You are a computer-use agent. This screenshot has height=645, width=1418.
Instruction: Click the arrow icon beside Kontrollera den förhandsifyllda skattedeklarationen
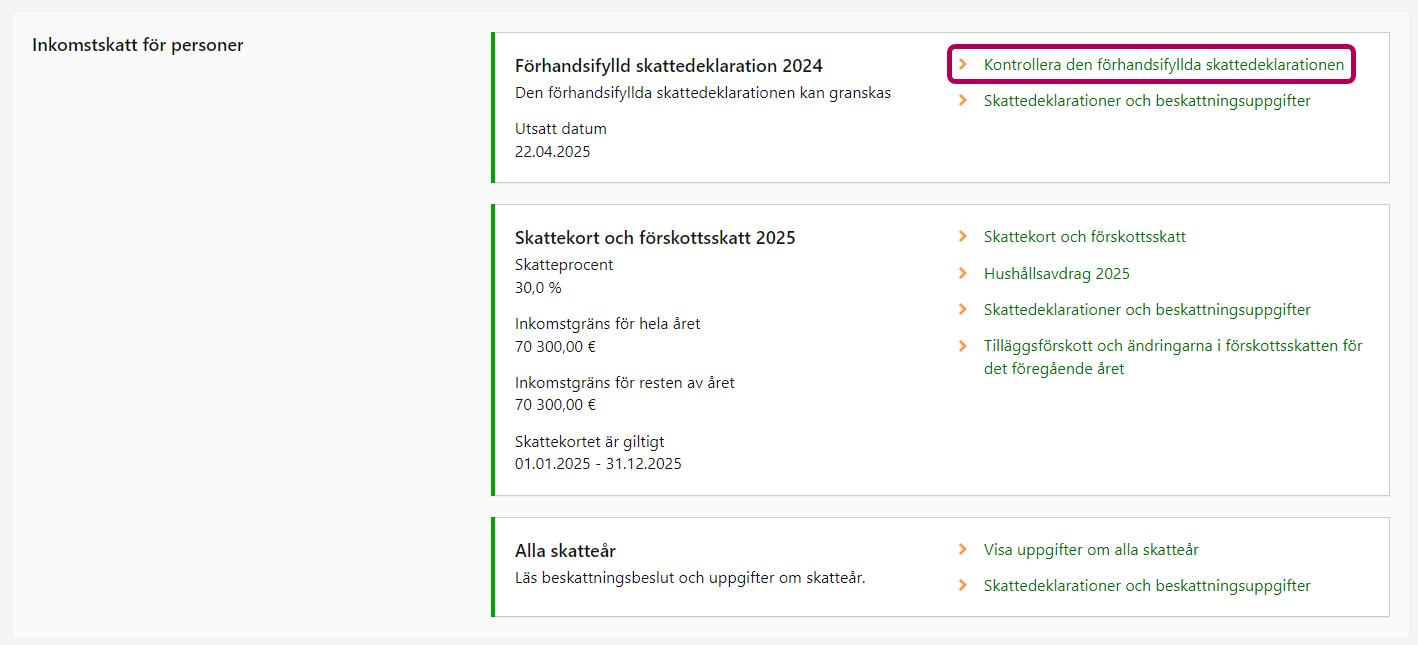click(x=963, y=64)
